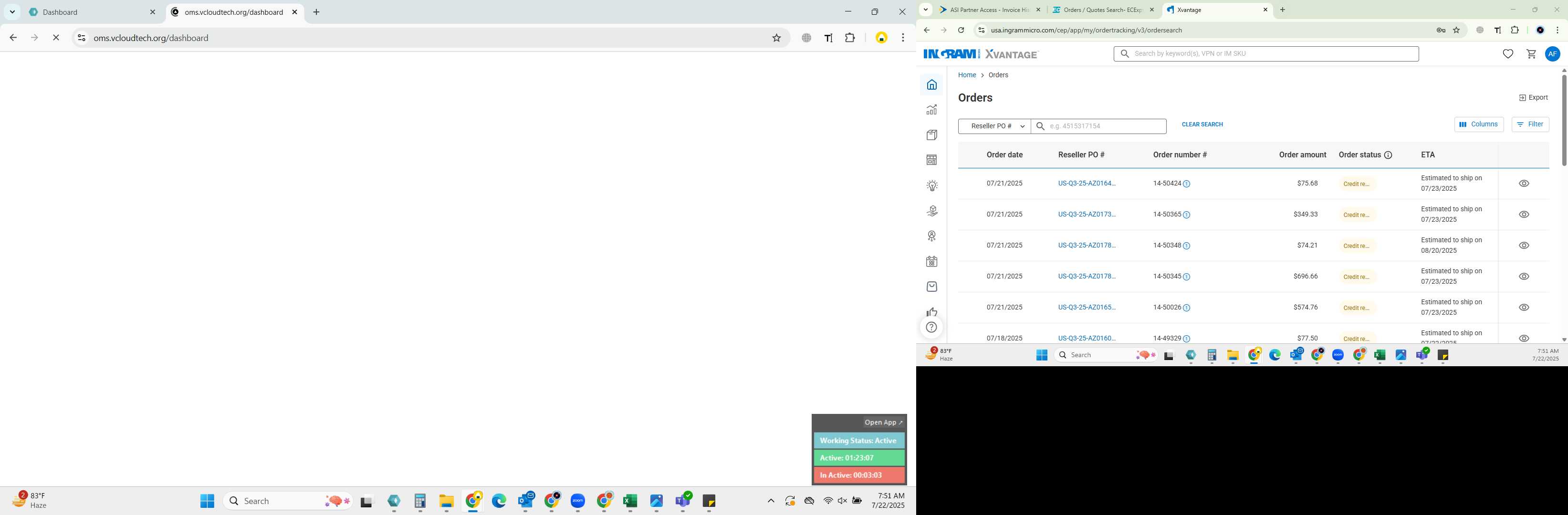Open the calendar icon in Xvantage sidebar

tap(931, 261)
